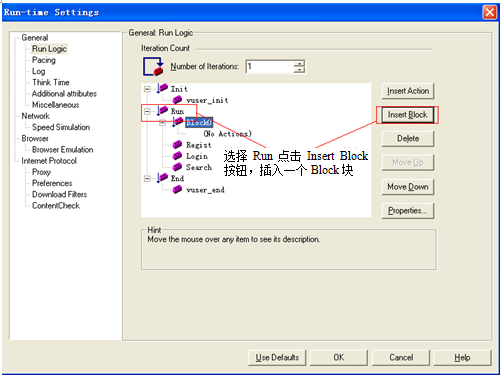Click the Init section icon
This screenshot has width=504, height=377.
[x=162, y=88]
